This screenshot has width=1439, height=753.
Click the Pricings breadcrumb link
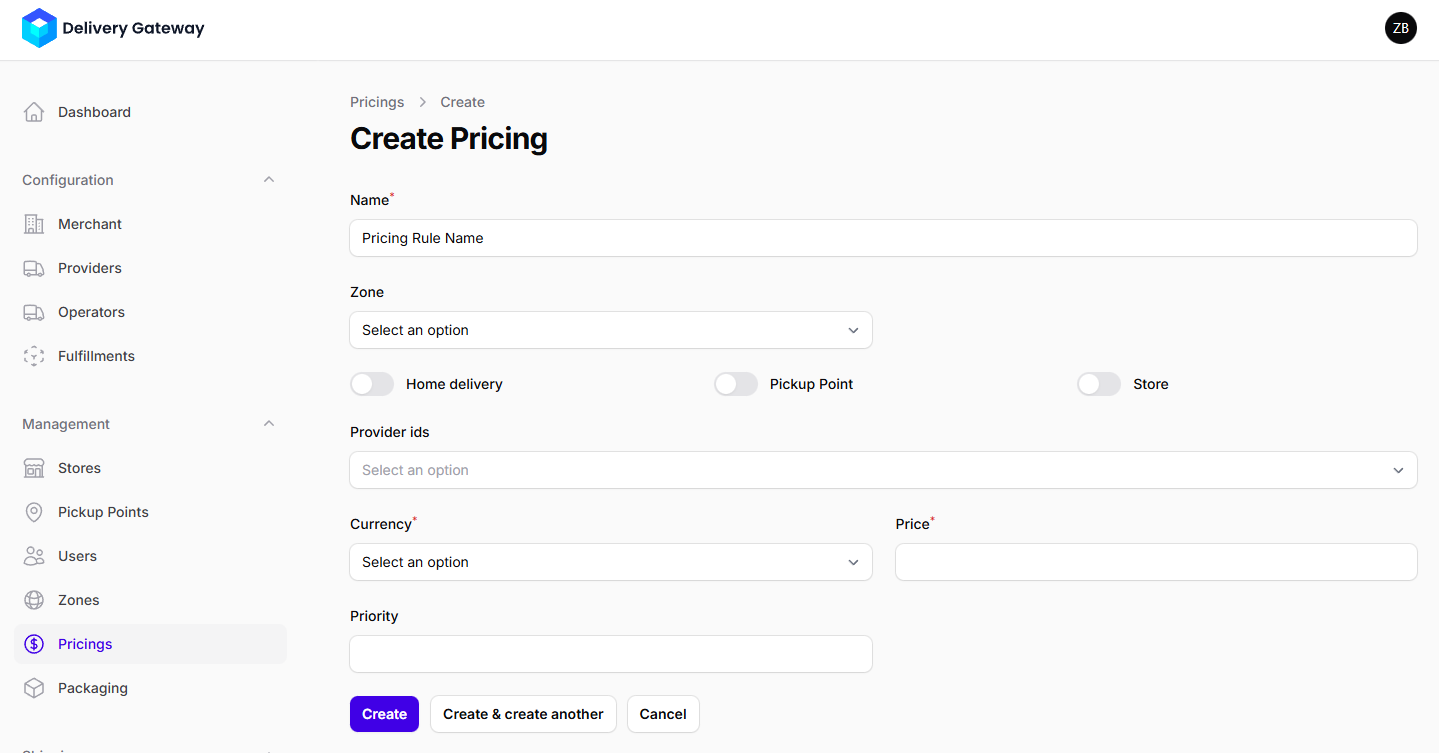coord(377,102)
